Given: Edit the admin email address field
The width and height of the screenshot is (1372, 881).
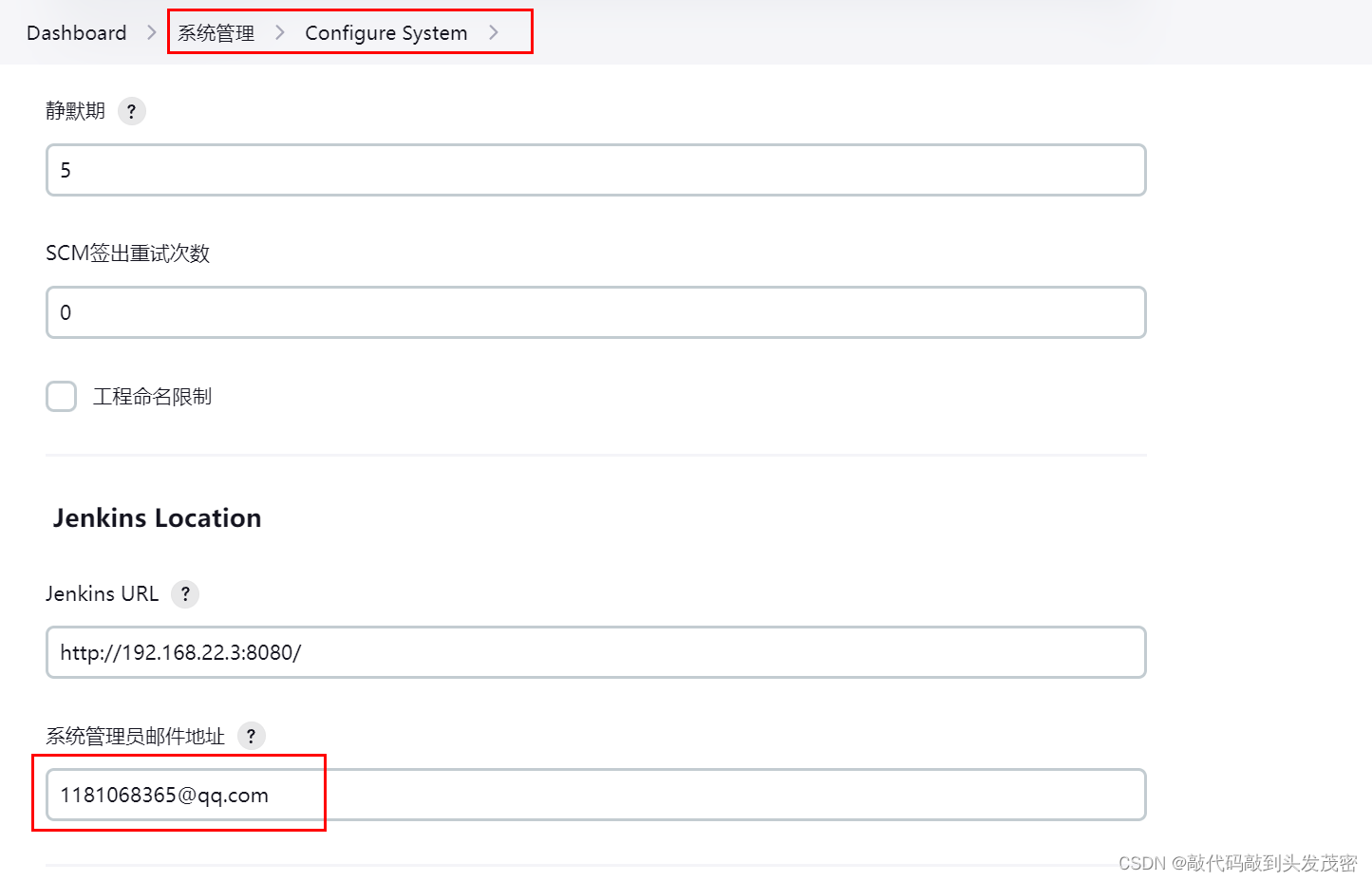Looking at the screenshot, I should tap(596, 795).
